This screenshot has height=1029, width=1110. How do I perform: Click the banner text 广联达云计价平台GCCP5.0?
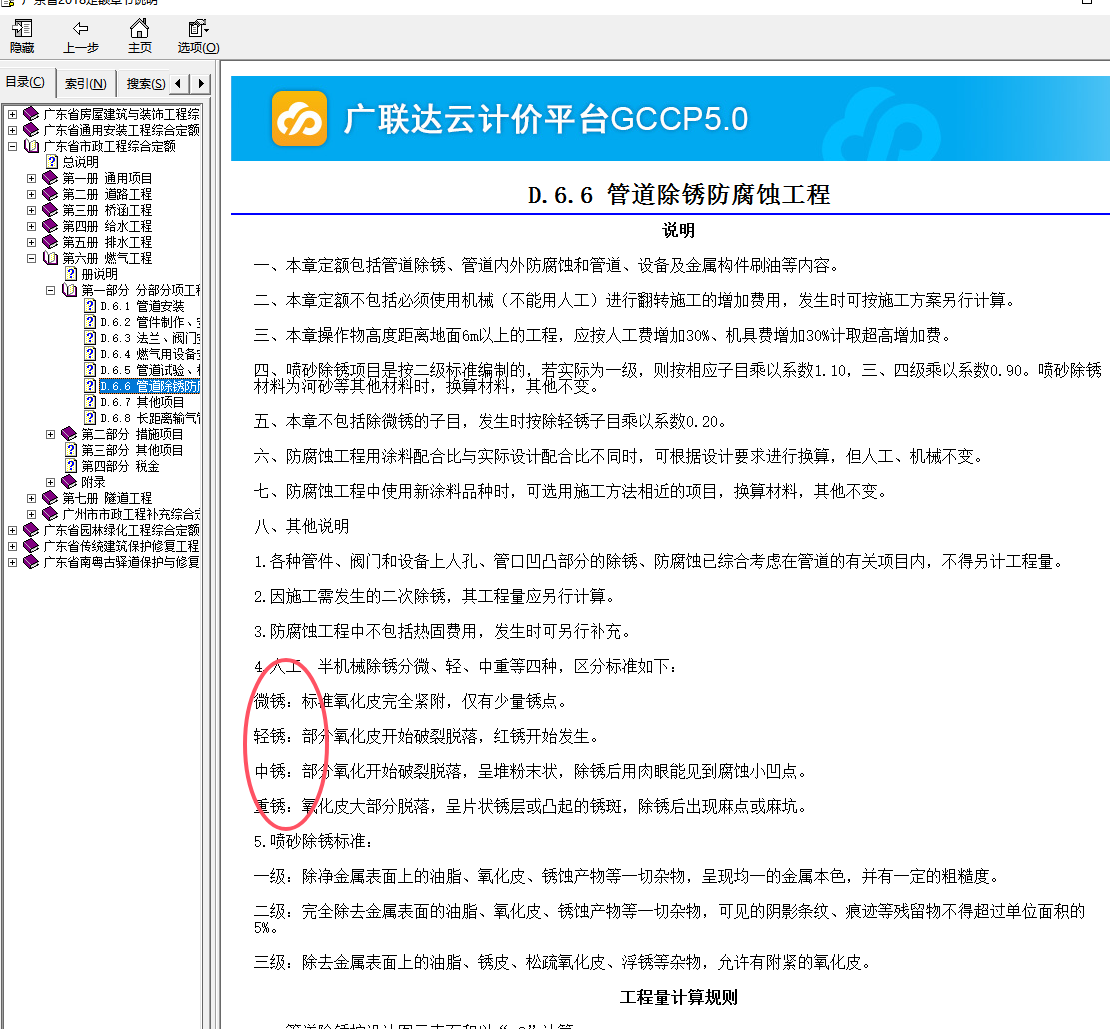(x=546, y=119)
